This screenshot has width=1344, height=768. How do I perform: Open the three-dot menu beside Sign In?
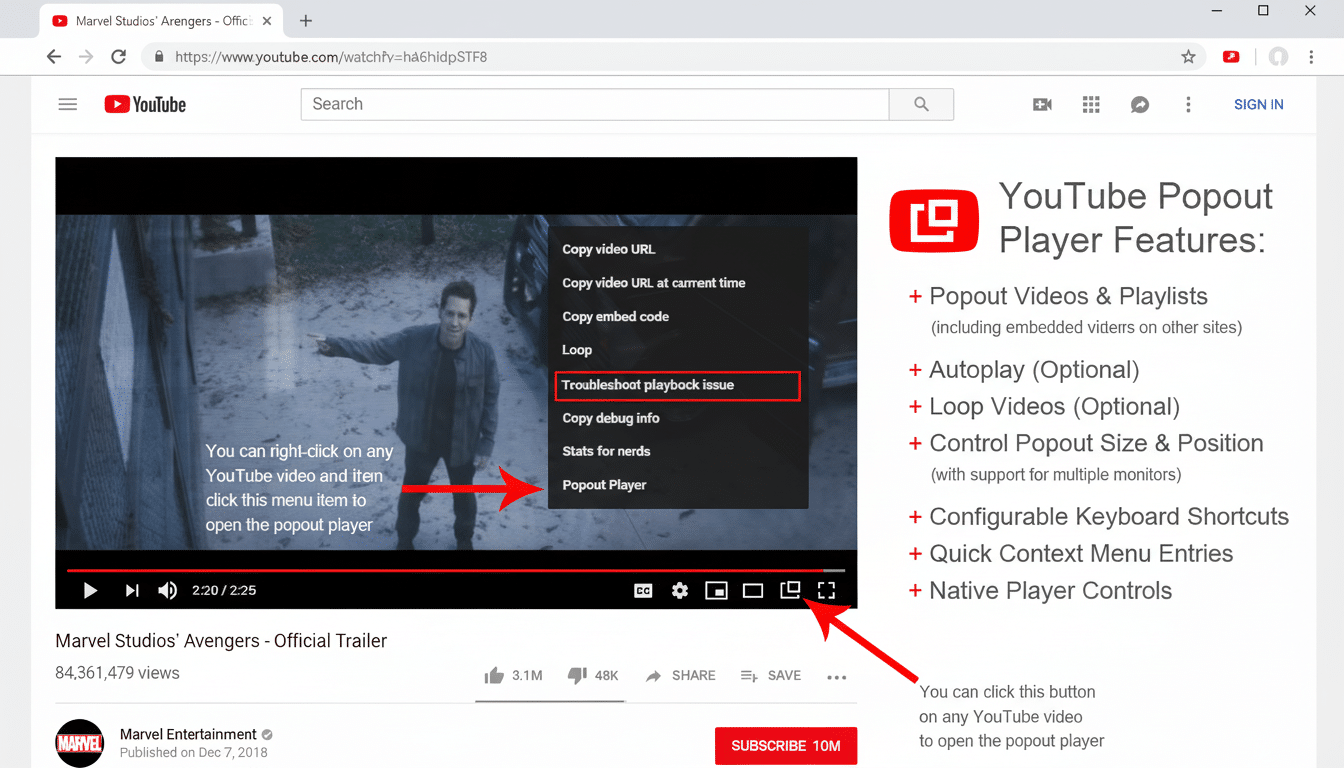[1188, 104]
